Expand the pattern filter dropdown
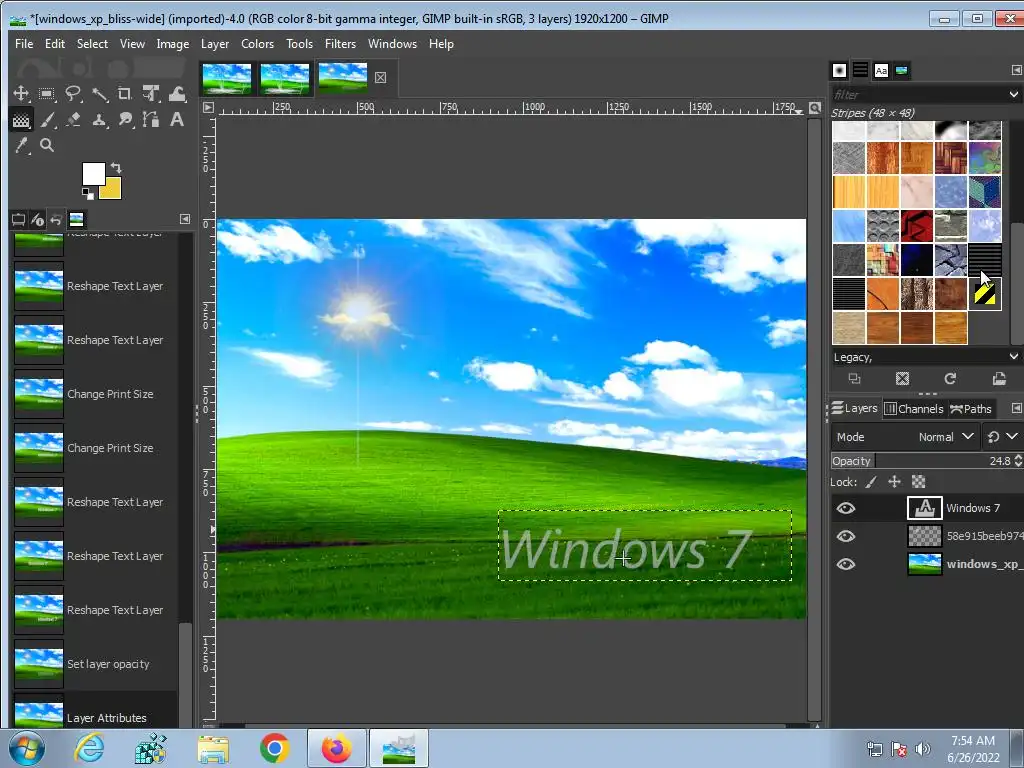The height and width of the screenshot is (768, 1024). [x=1014, y=95]
